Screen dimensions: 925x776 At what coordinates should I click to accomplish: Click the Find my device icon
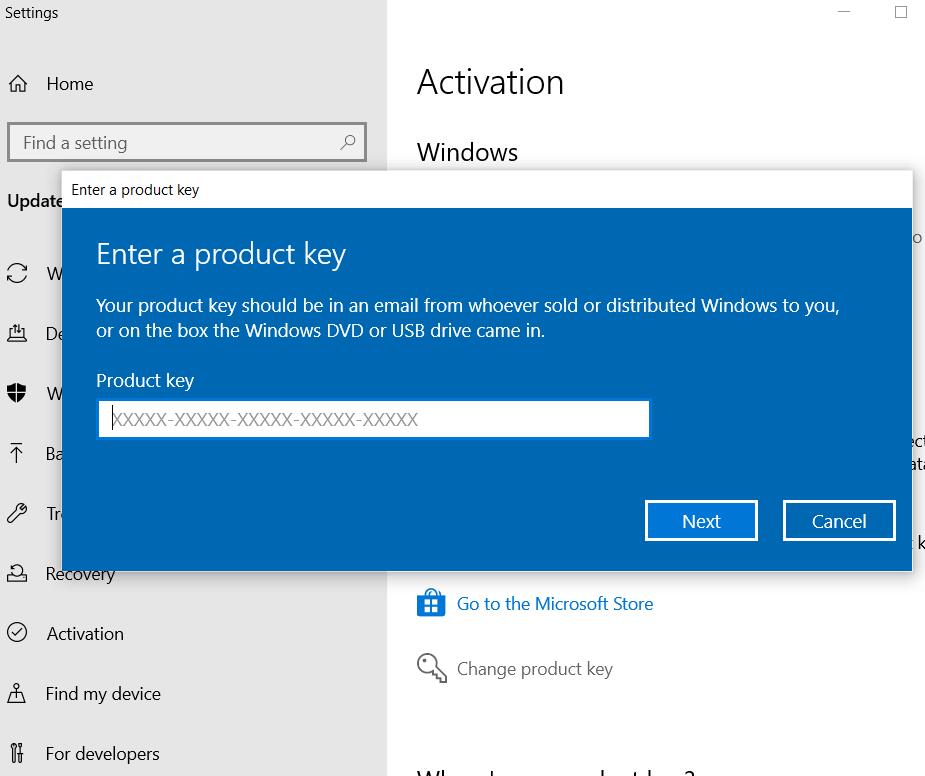coord(17,693)
